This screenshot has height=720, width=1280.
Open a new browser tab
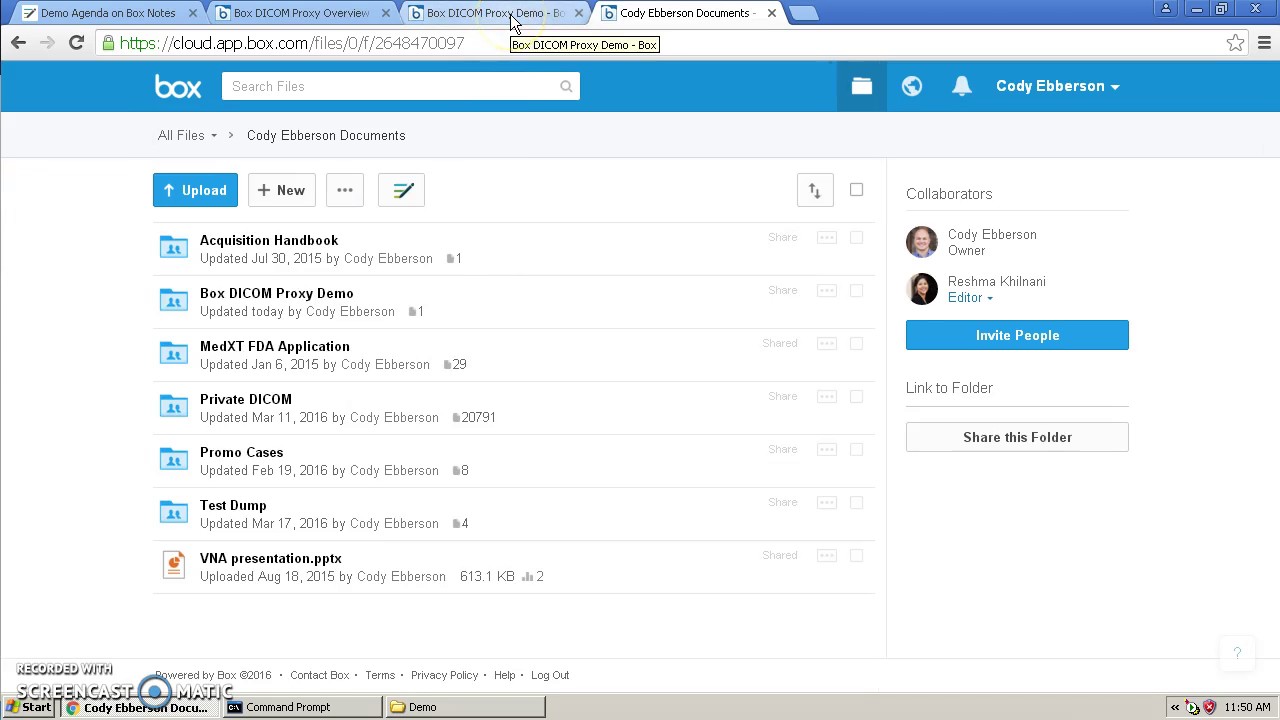[804, 13]
